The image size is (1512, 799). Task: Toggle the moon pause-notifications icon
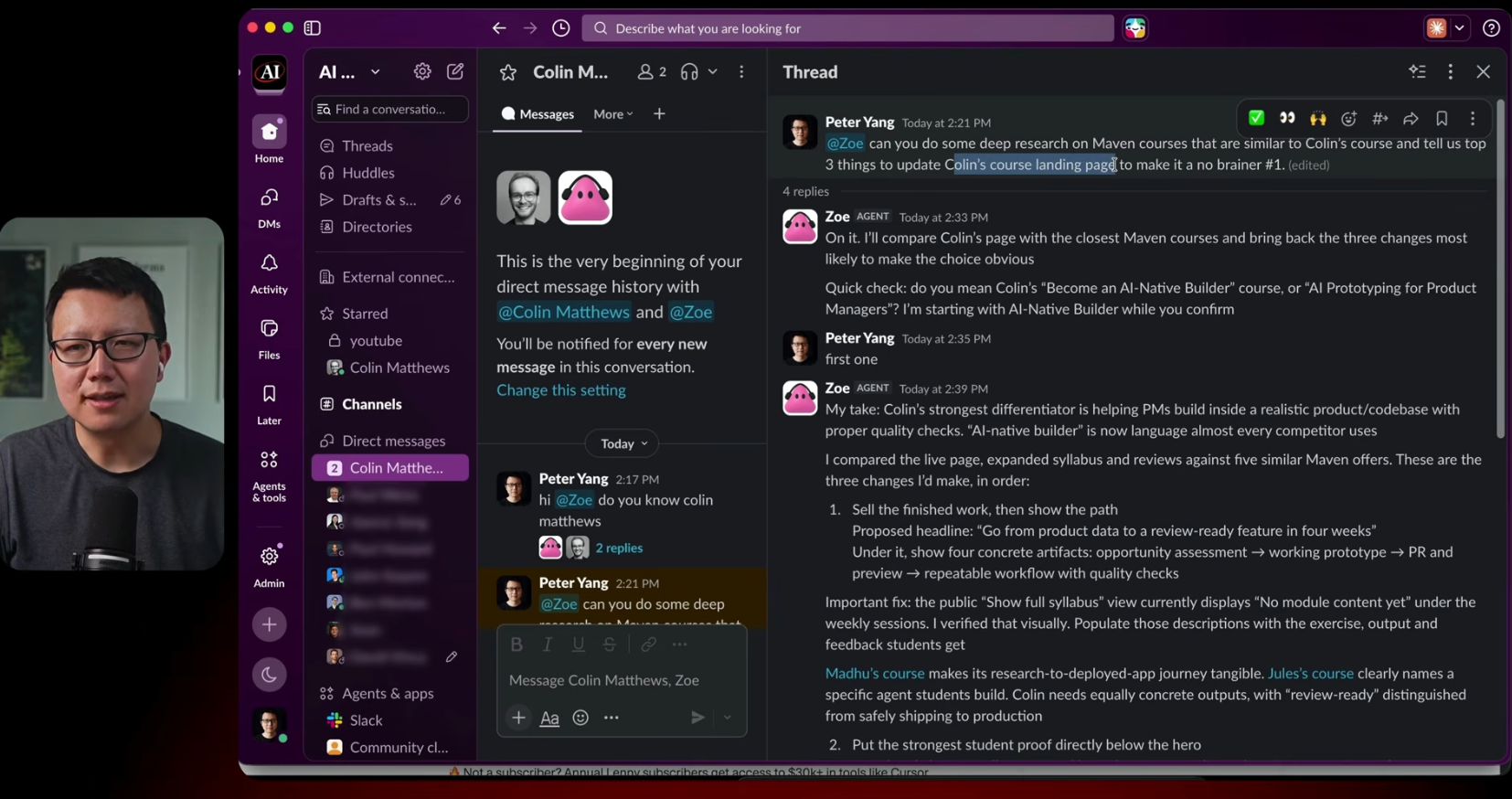click(x=270, y=675)
